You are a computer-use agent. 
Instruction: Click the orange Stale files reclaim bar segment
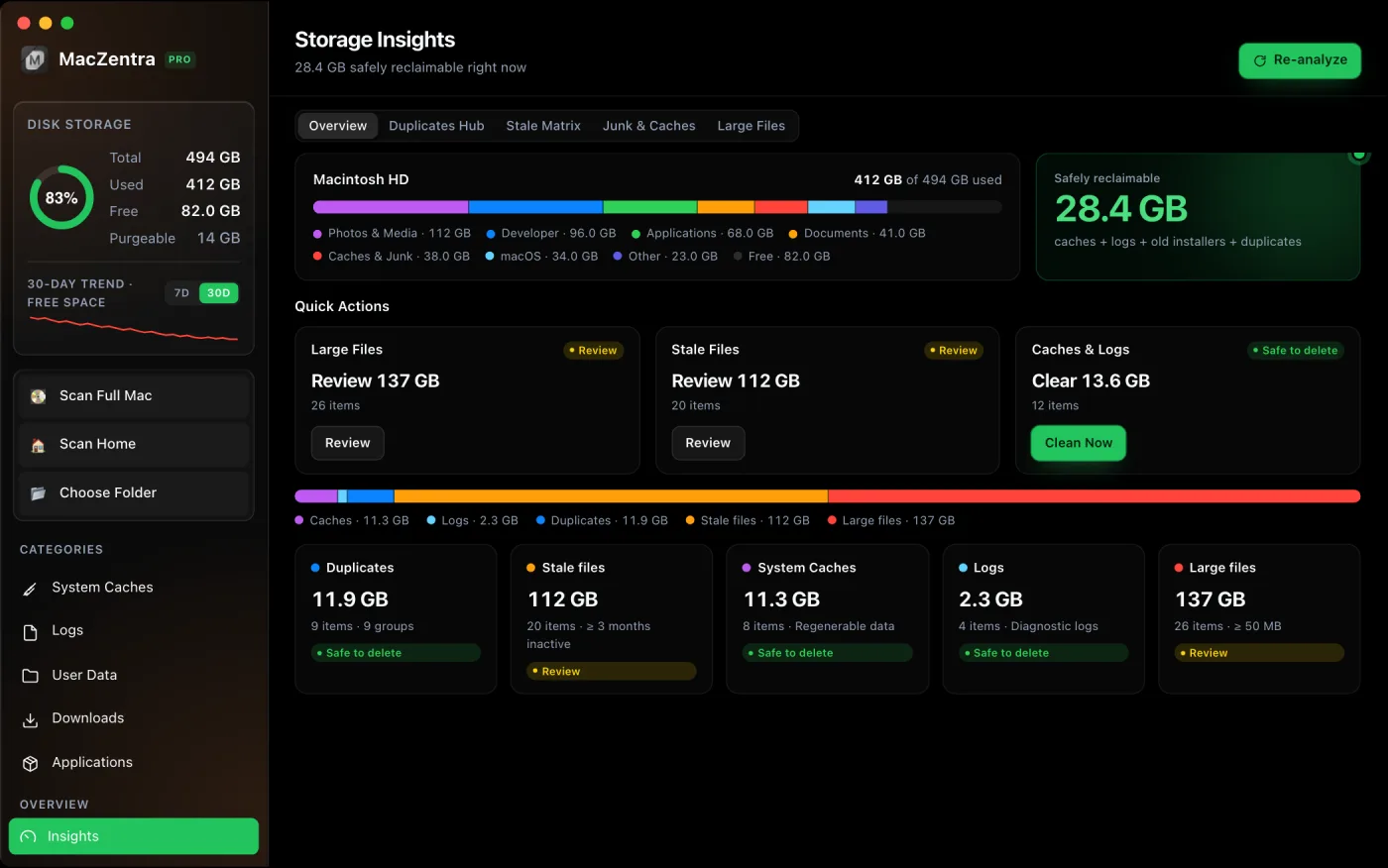point(611,496)
